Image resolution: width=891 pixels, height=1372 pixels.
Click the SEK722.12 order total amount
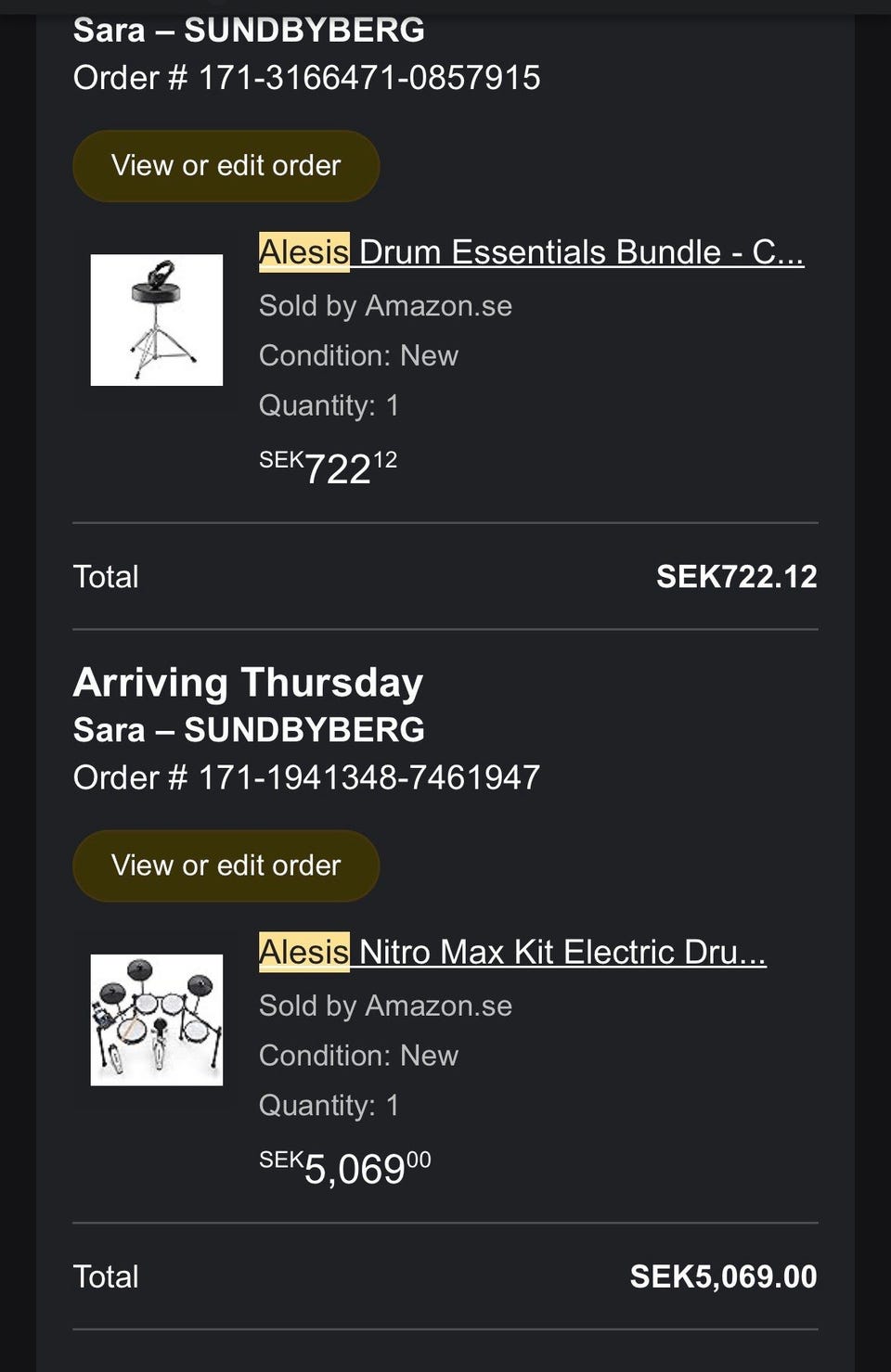pyautogui.click(x=736, y=577)
